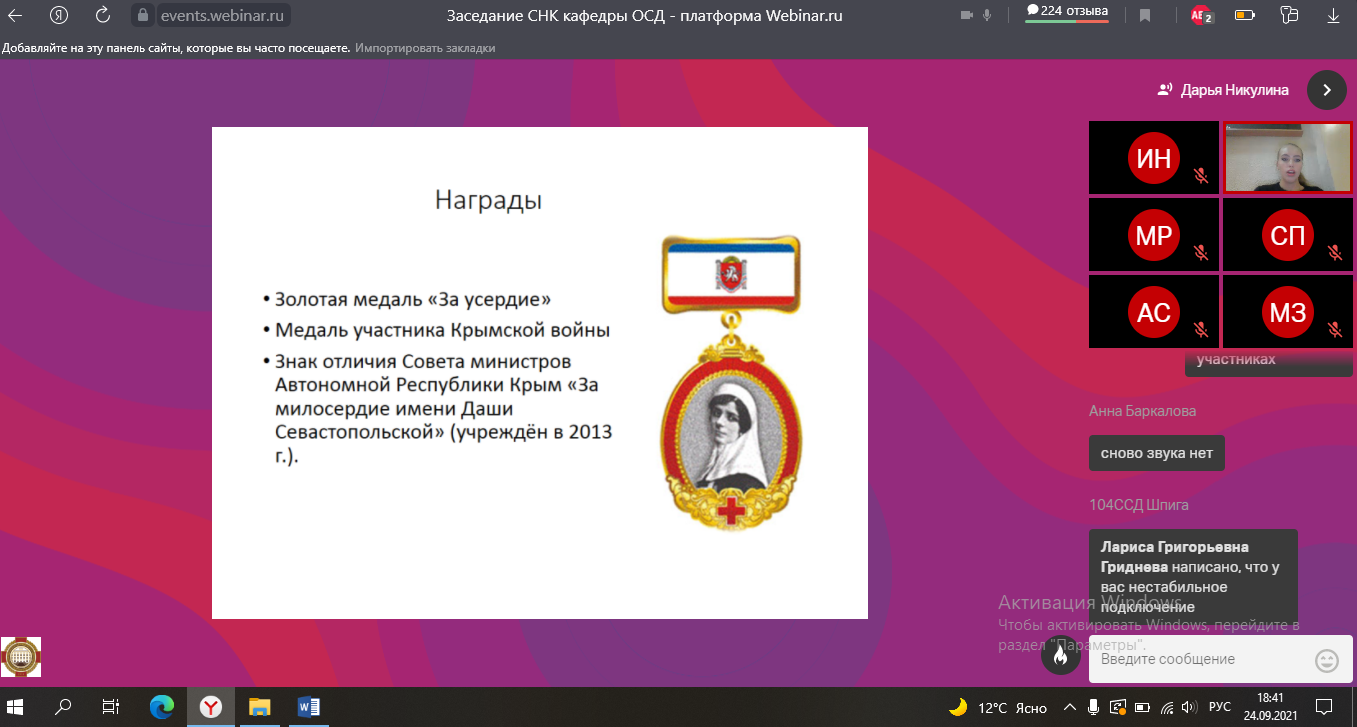This screenshot has width=1357, height=727.
Task: Open File Explorer from the taskbar
Action: click(x=260, y=707)
